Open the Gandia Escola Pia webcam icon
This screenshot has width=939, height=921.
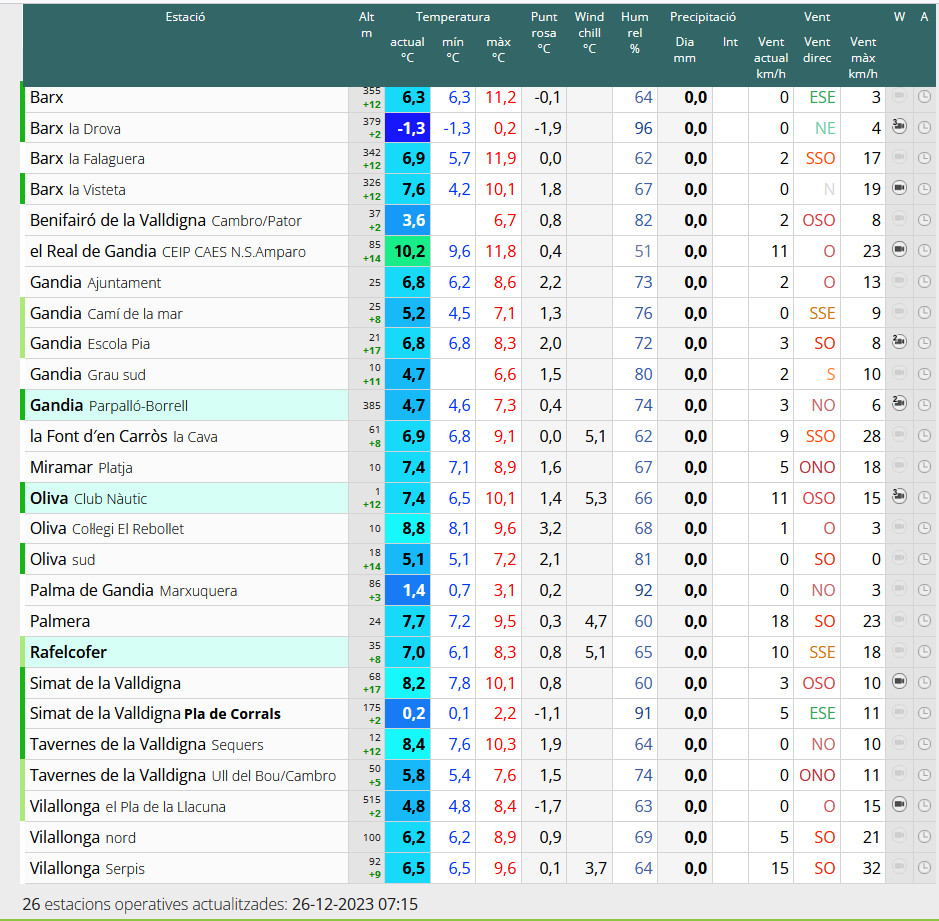coord(899,342)
